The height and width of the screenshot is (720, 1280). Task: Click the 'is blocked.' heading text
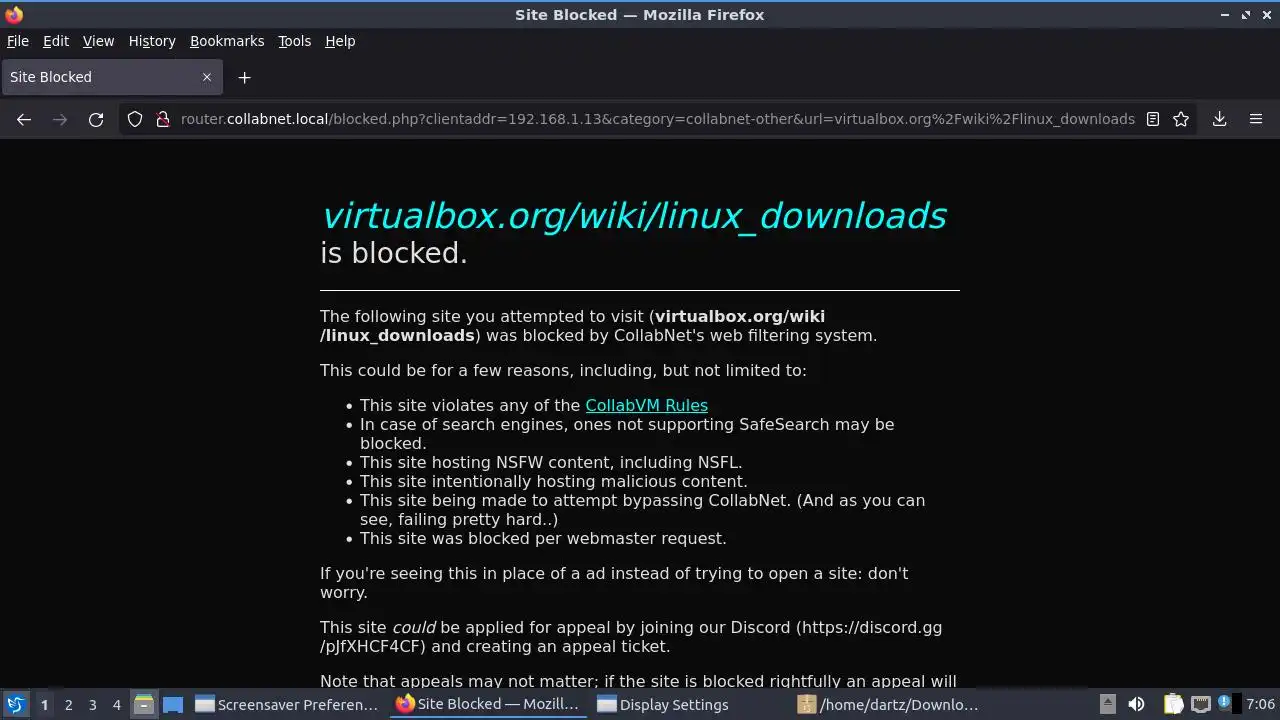tap(394, 253)
